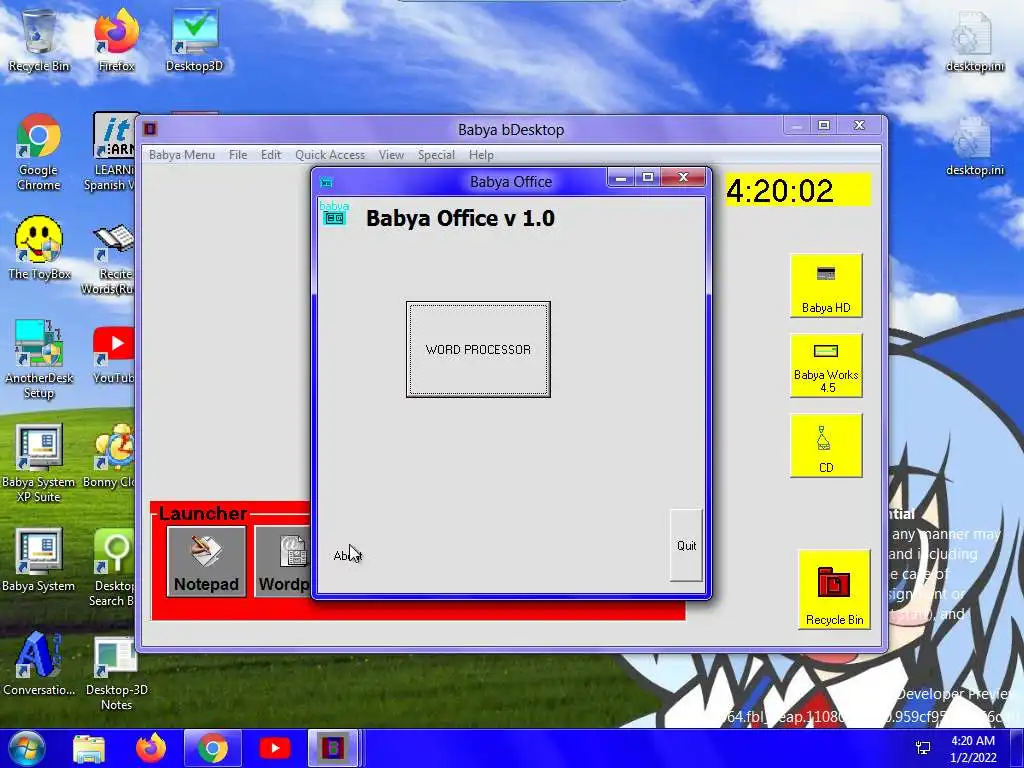Click the Quit button in Babya Office
1024x768 pixels.
tap(686, 545)
